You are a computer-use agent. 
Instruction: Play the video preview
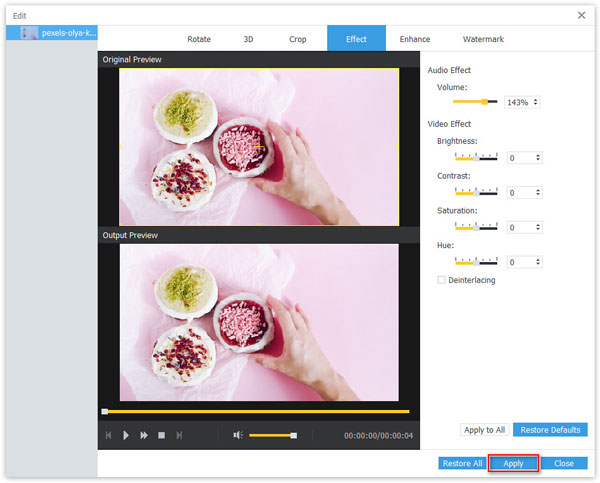click(126, 435)
